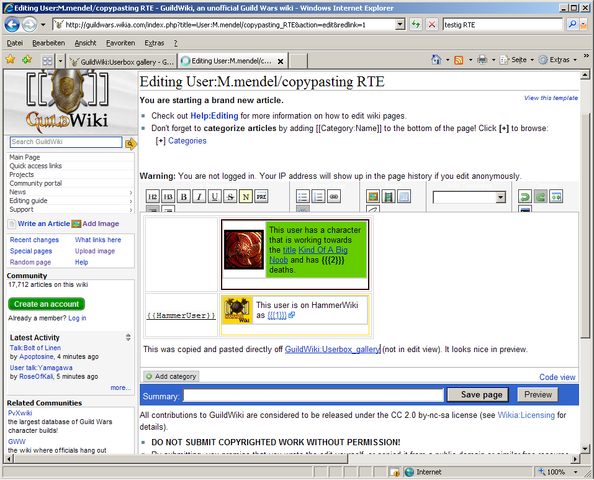This screenshot has width=594, height=480.
Task: Add page to favorites with star-plus icon
Action: [27, 59]
